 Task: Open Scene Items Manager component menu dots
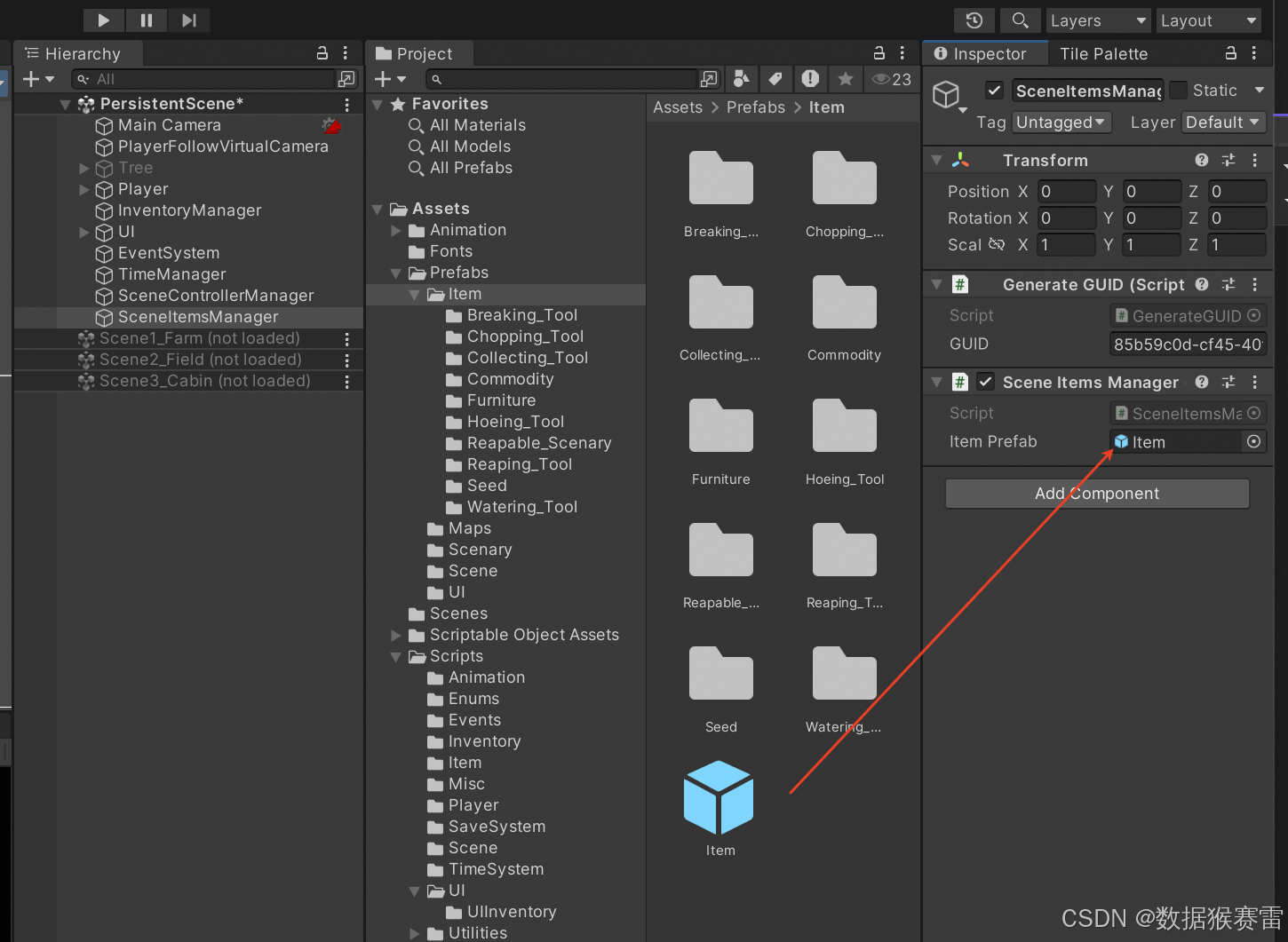point(1254,382)
